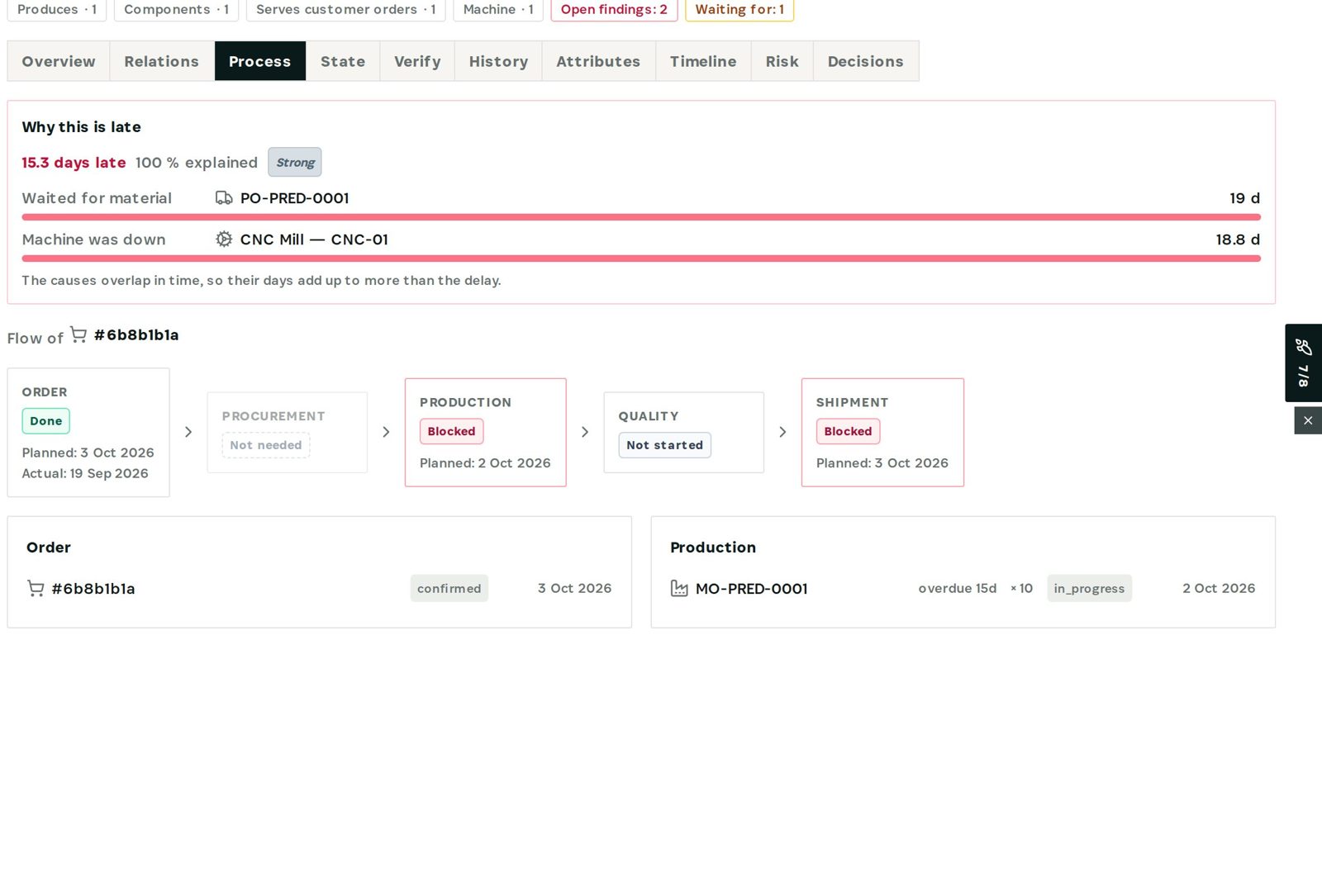Viewport: 1322px width, 896px height.
Task: Open the Open findings: 2 chip
Action: tap(614, 10)
